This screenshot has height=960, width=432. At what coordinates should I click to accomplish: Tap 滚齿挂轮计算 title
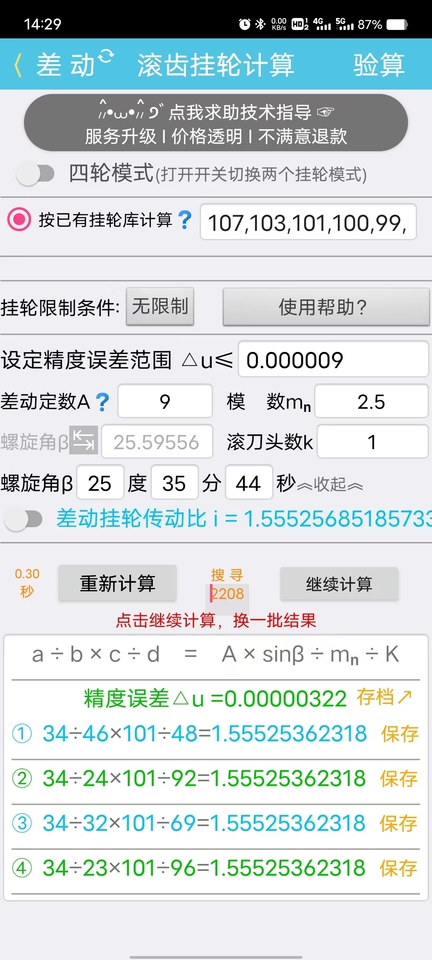coord(215,65)
